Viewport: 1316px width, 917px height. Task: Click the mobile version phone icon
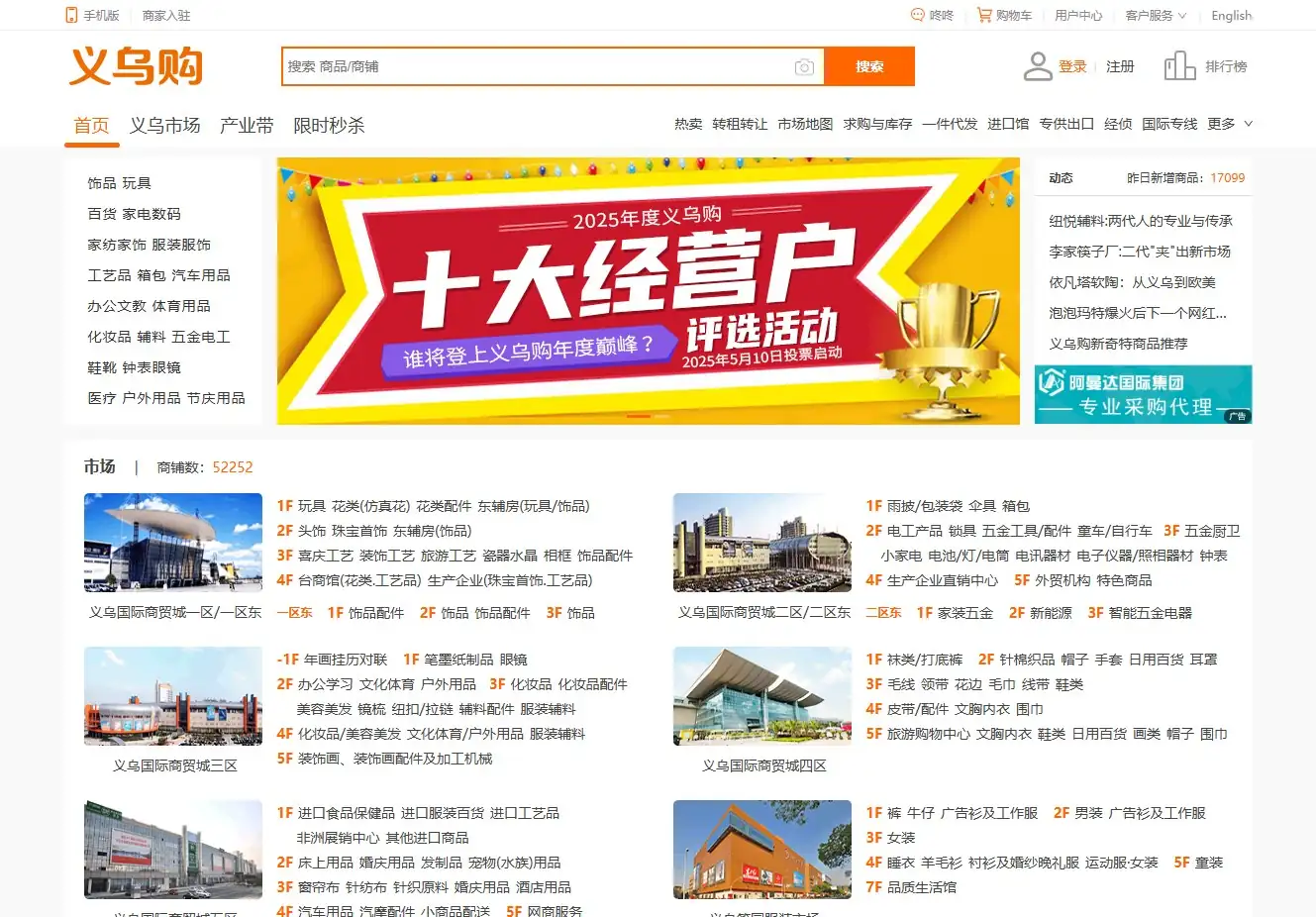70,15
